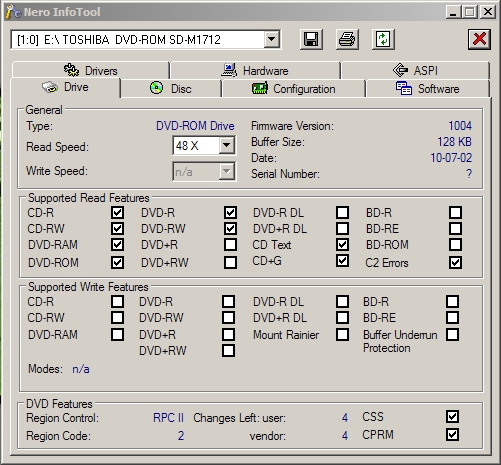Switch to the Software tab
This screenshot has height=465, width=501.
tap(428, 89)
